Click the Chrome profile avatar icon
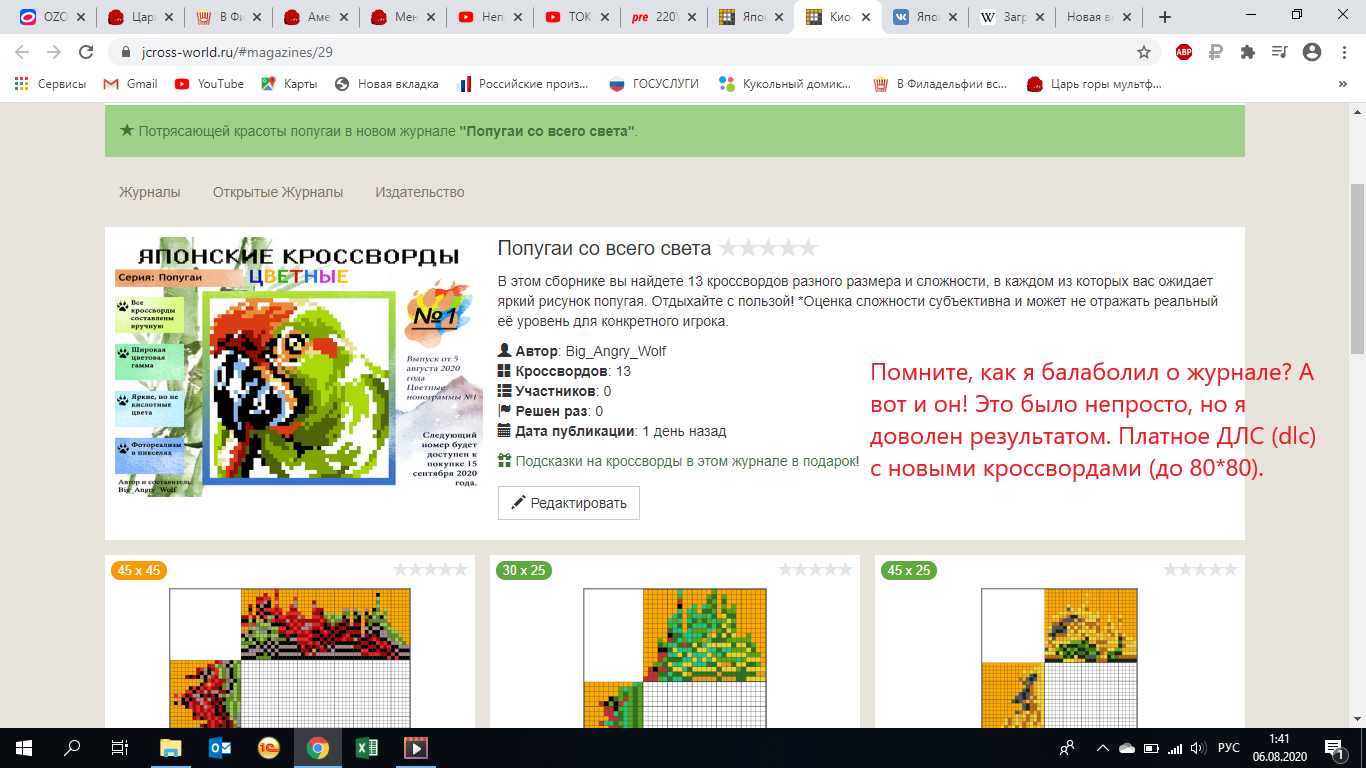Screen dimensions: 1366x768 (1312, 52)
